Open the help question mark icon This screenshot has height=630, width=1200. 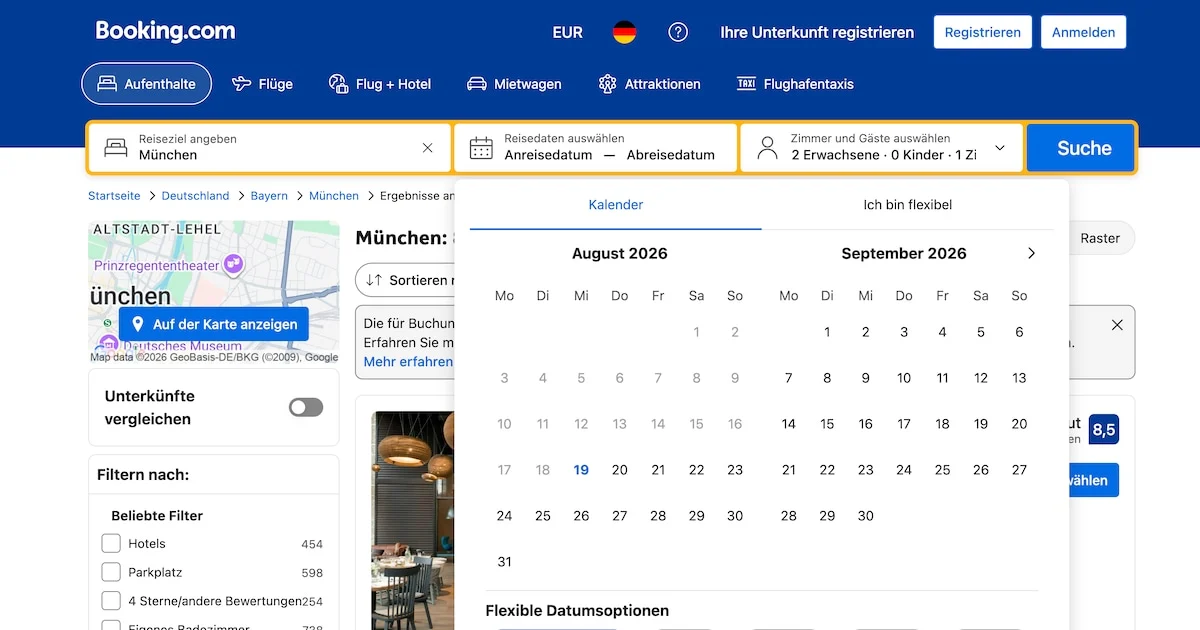(678, 32)
